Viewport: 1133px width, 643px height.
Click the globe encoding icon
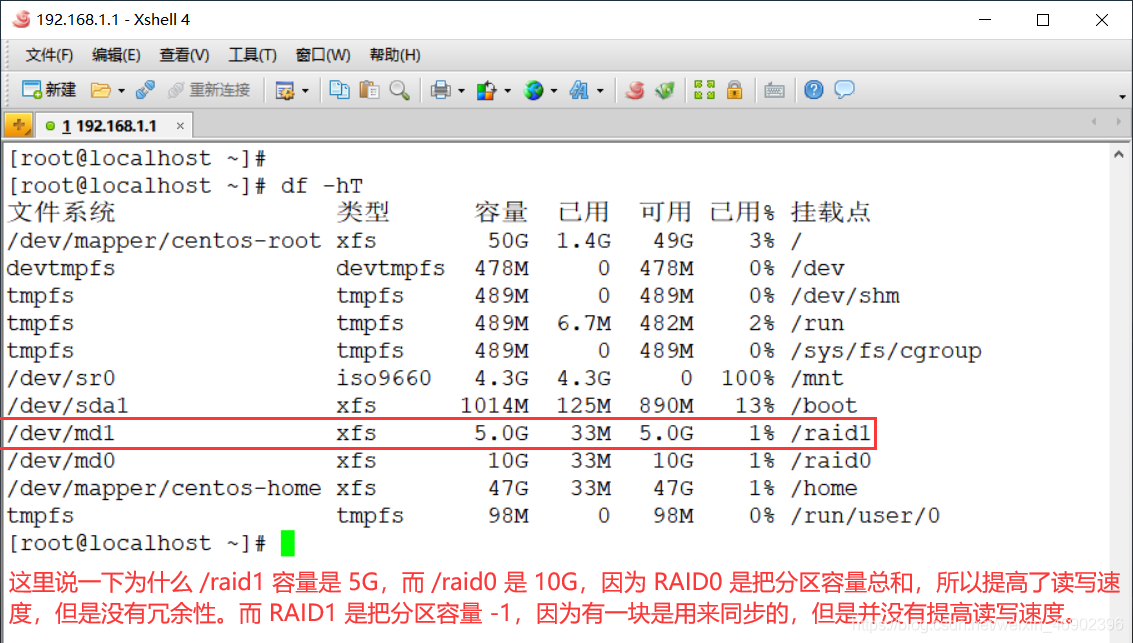pyautogui.click(x=533, y=90)
